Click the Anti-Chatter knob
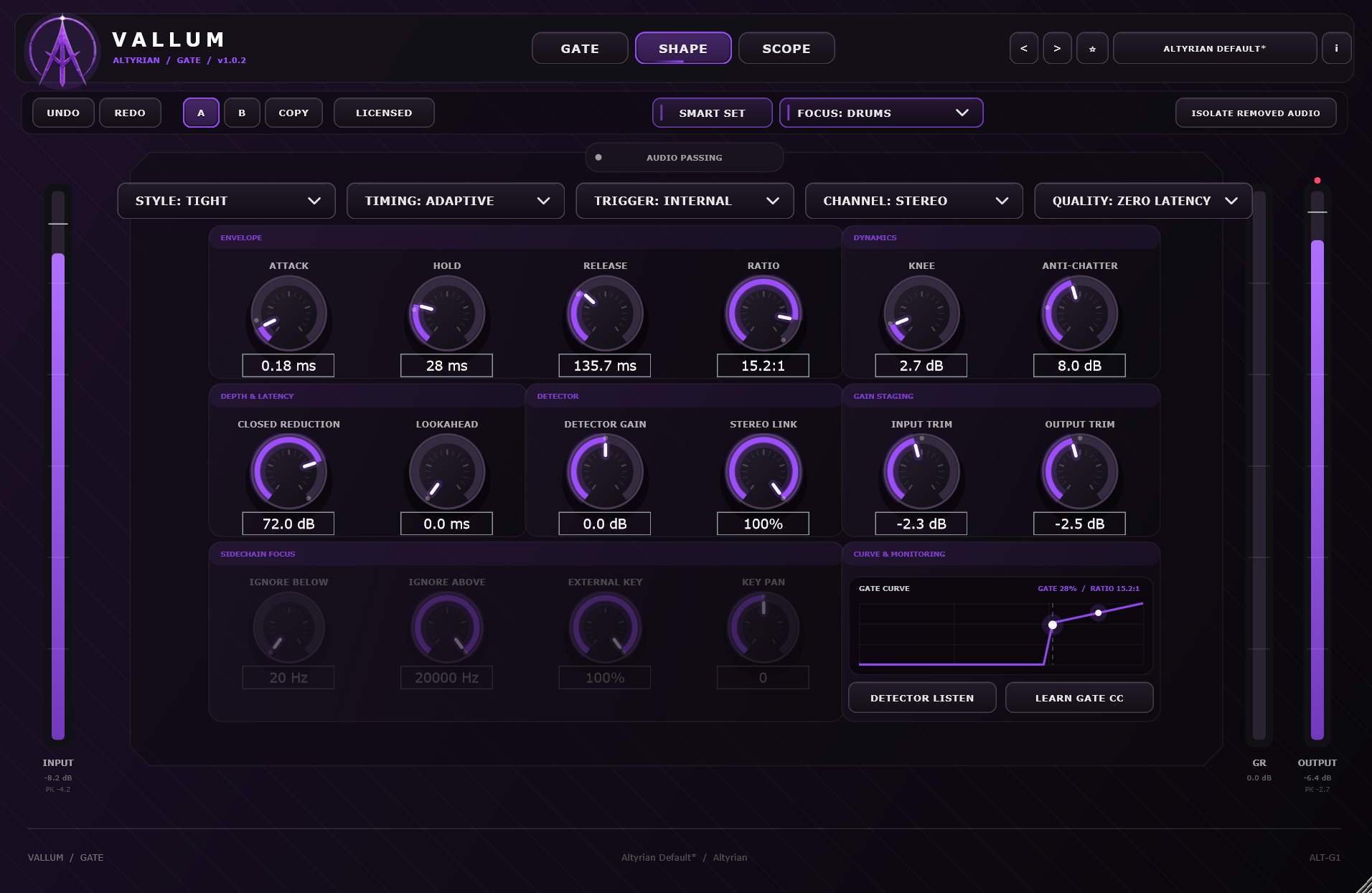Viewport: 1372px width, 893px height. [1079, 313]
